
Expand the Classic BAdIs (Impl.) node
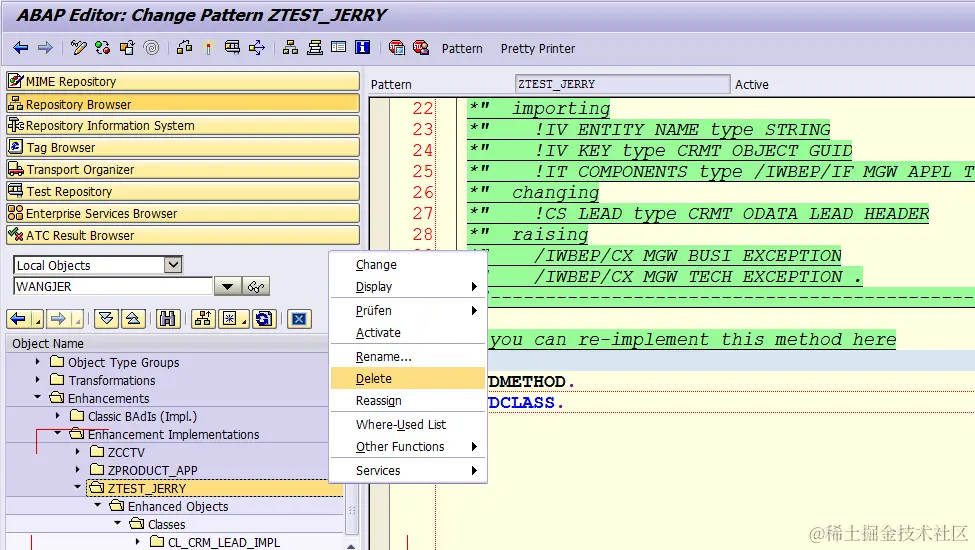coord(57,416)
